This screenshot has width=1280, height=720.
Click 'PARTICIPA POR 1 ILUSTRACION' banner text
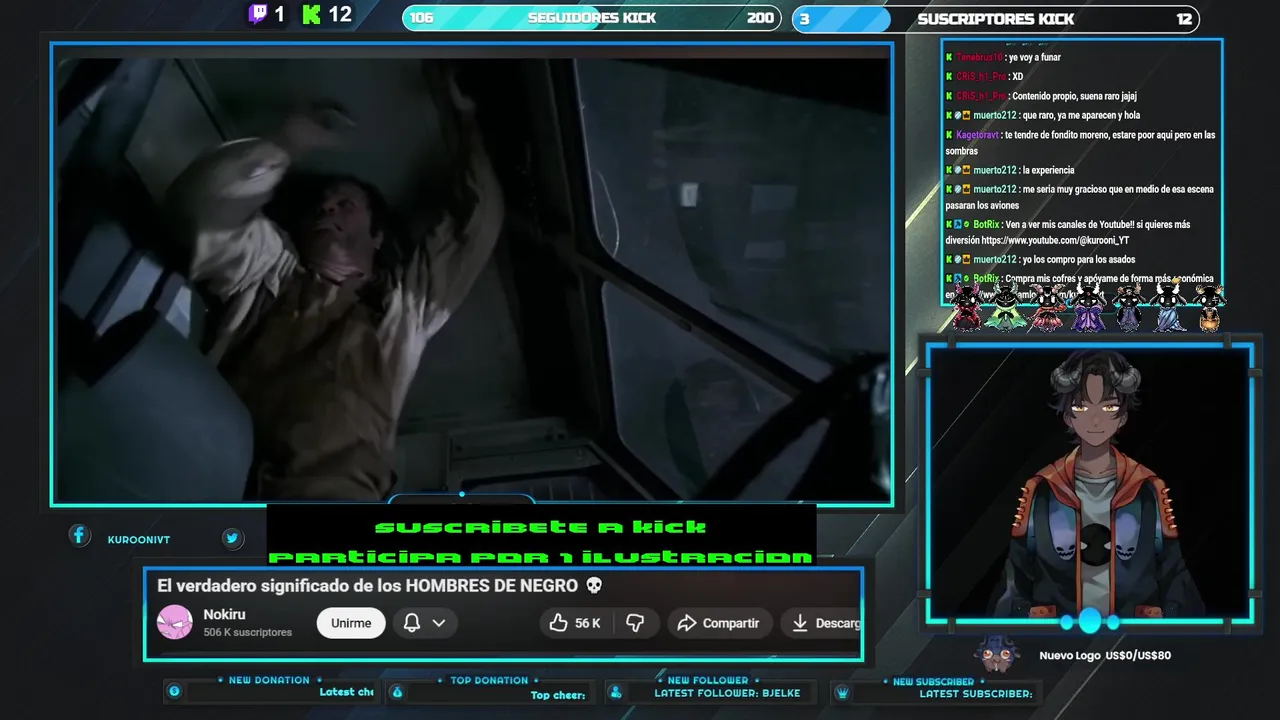(541, 557)
